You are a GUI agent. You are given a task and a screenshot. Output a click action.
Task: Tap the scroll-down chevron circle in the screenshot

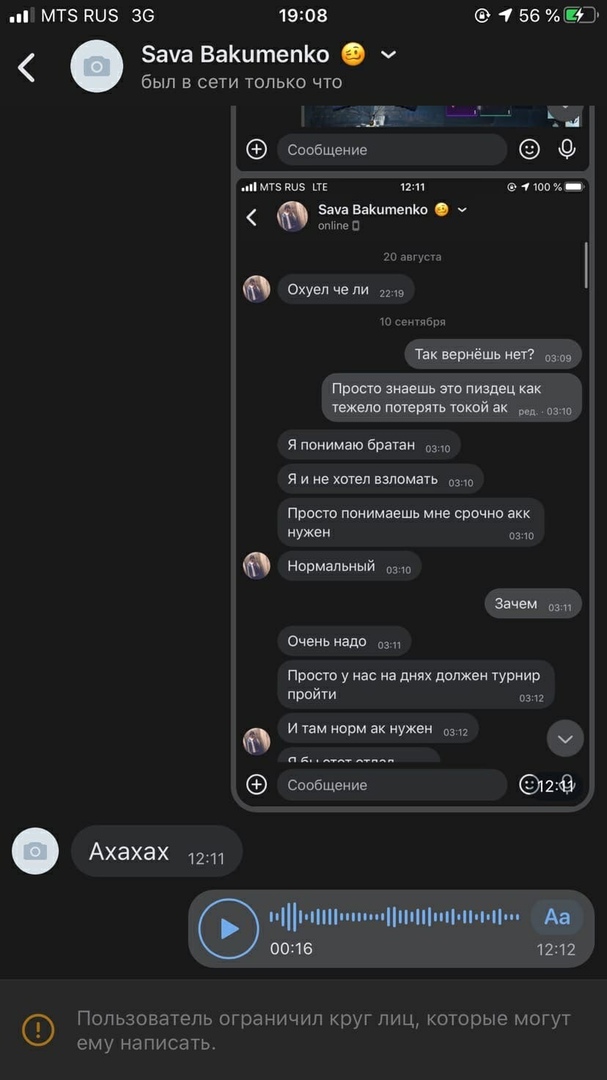click(x=565, y=738)
